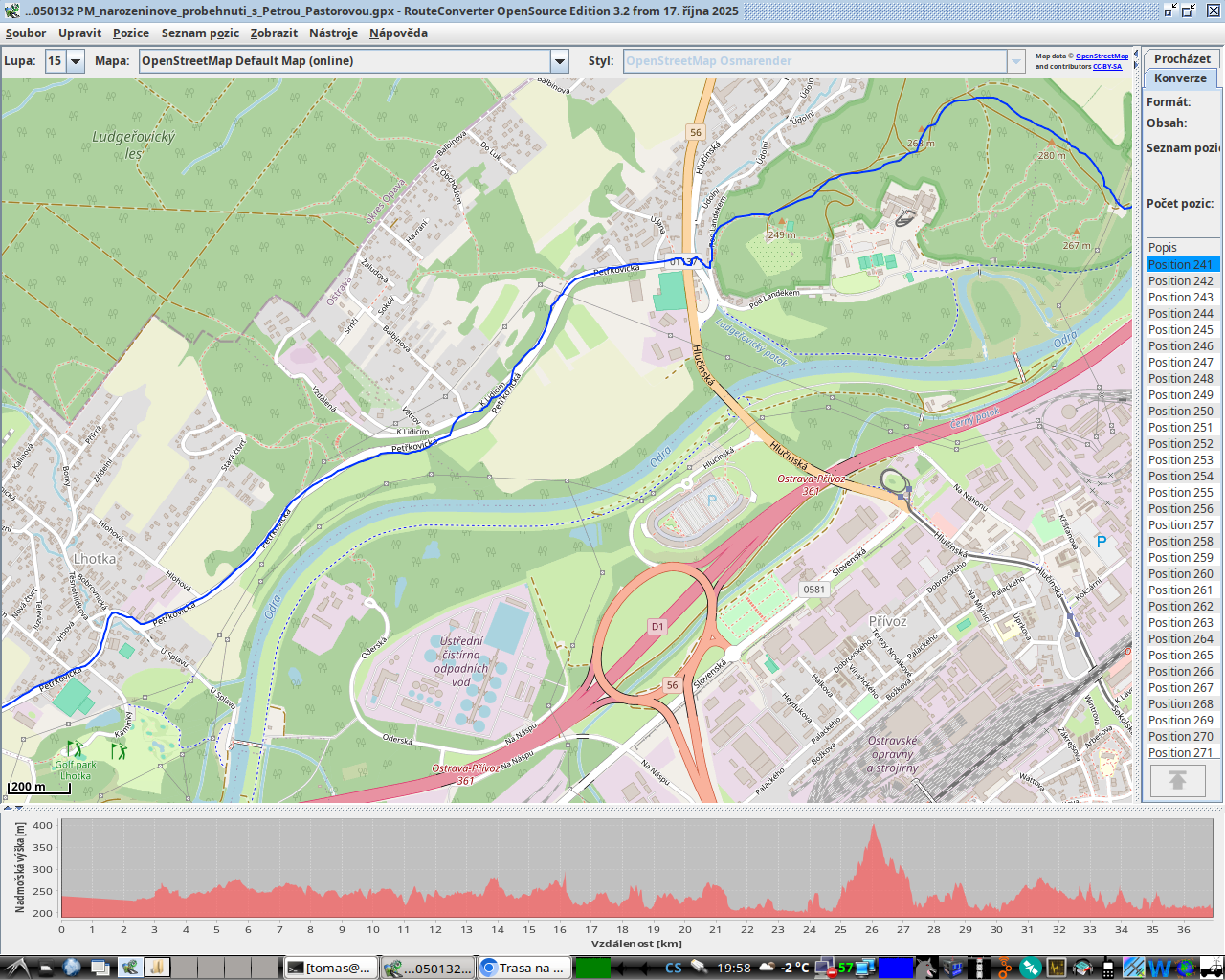Collapse map panel with left splitter arrow

tap(8, 808)
